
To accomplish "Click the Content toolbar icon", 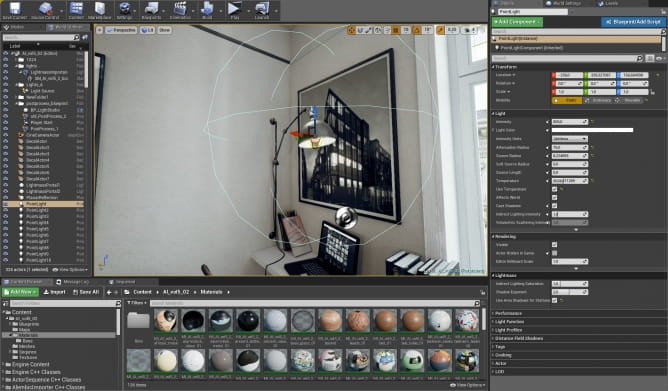I will pyautogui.click(x=76, y=10).
